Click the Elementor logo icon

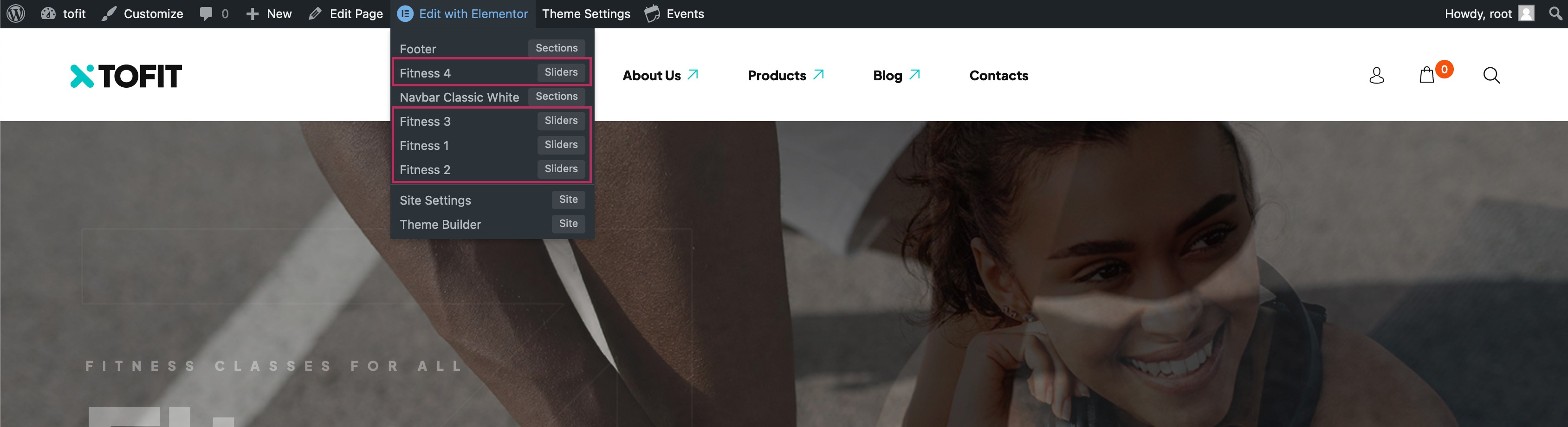pos(405,13)
